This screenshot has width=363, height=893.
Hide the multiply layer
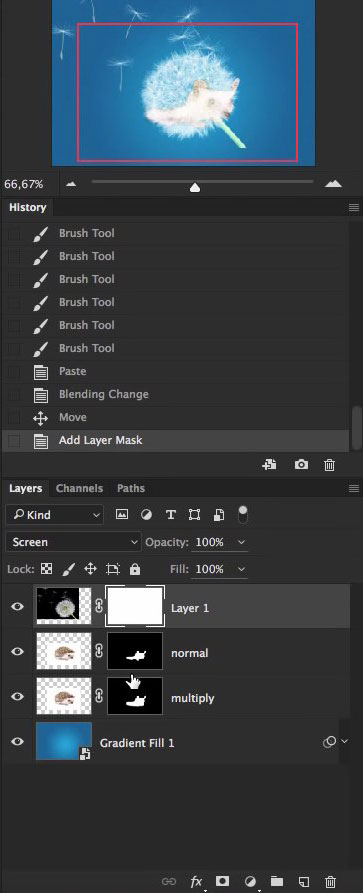click(18, 697)
